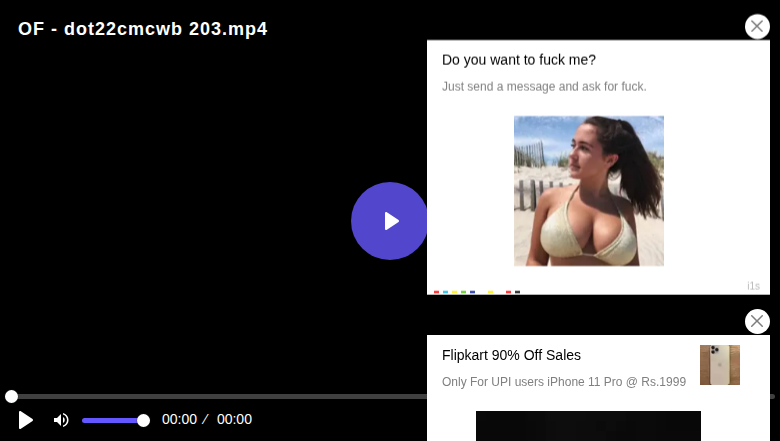Click the total duration readout
This screenshot has width=780, height=441.
(x=234, y=420)
